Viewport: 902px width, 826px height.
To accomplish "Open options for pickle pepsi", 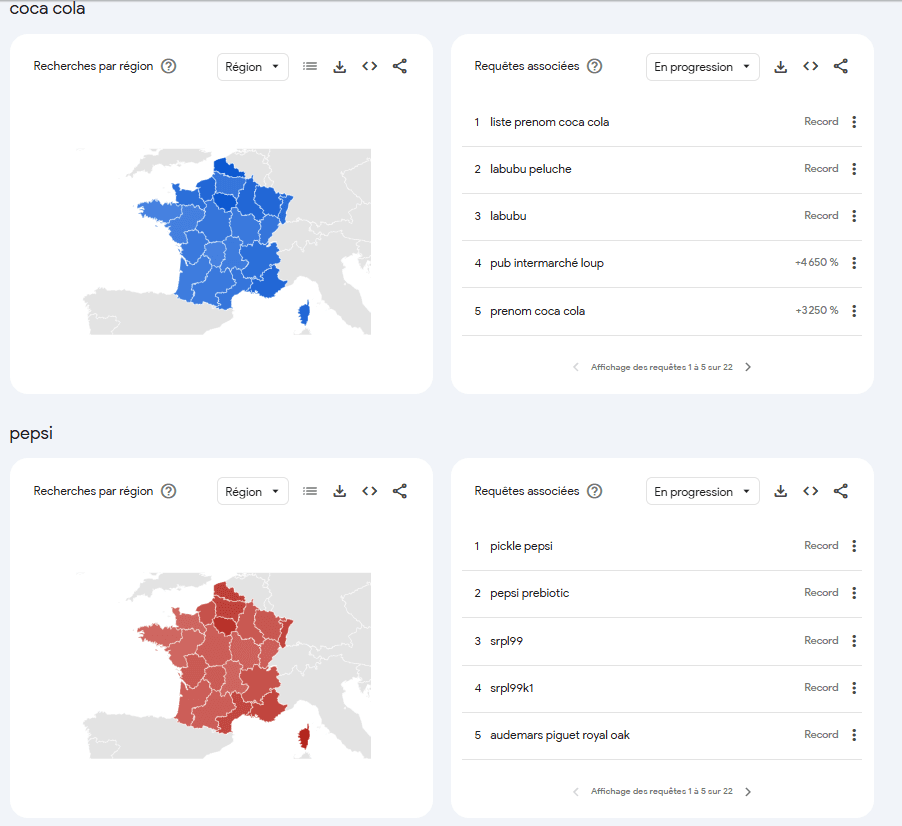I will click(854, 546).
